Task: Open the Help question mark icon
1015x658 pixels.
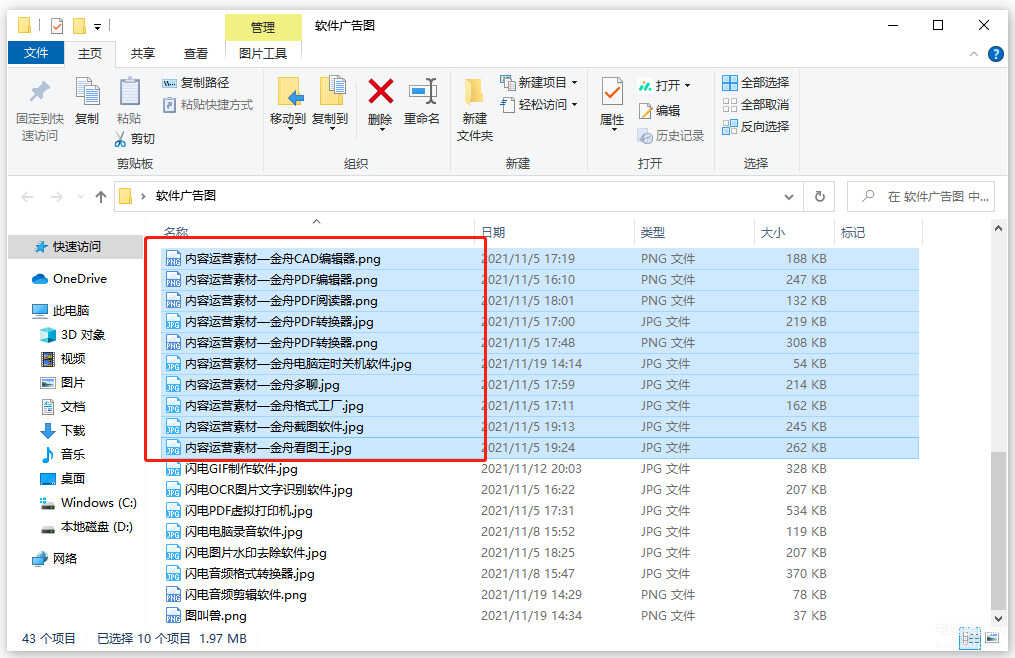Action: pyautogui.click(x=995, y=54)
